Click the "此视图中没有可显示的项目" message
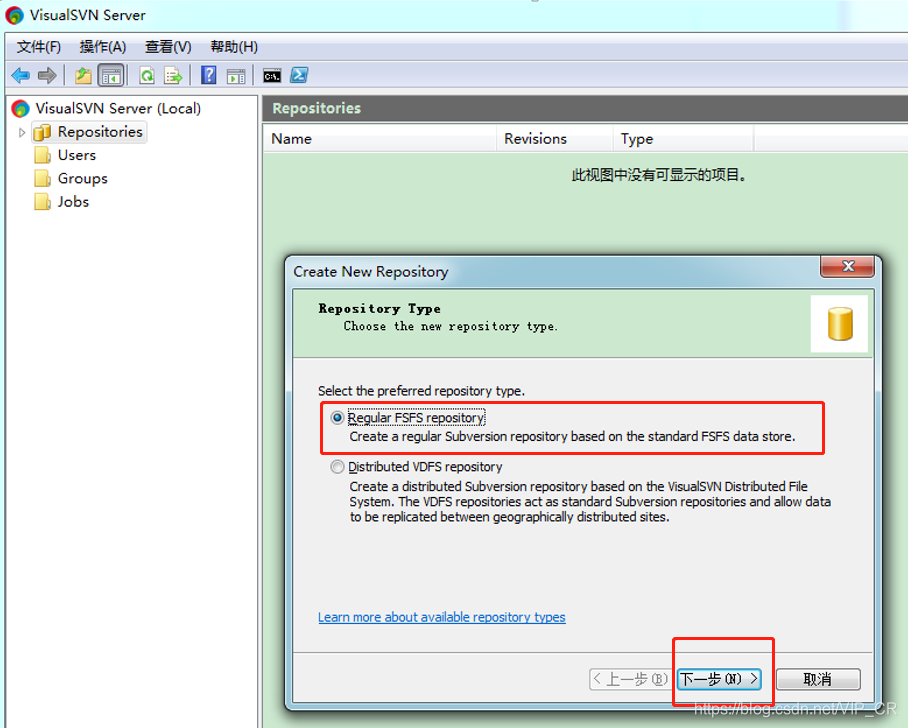Screen dimensions: 908x728 pos(658,175)
